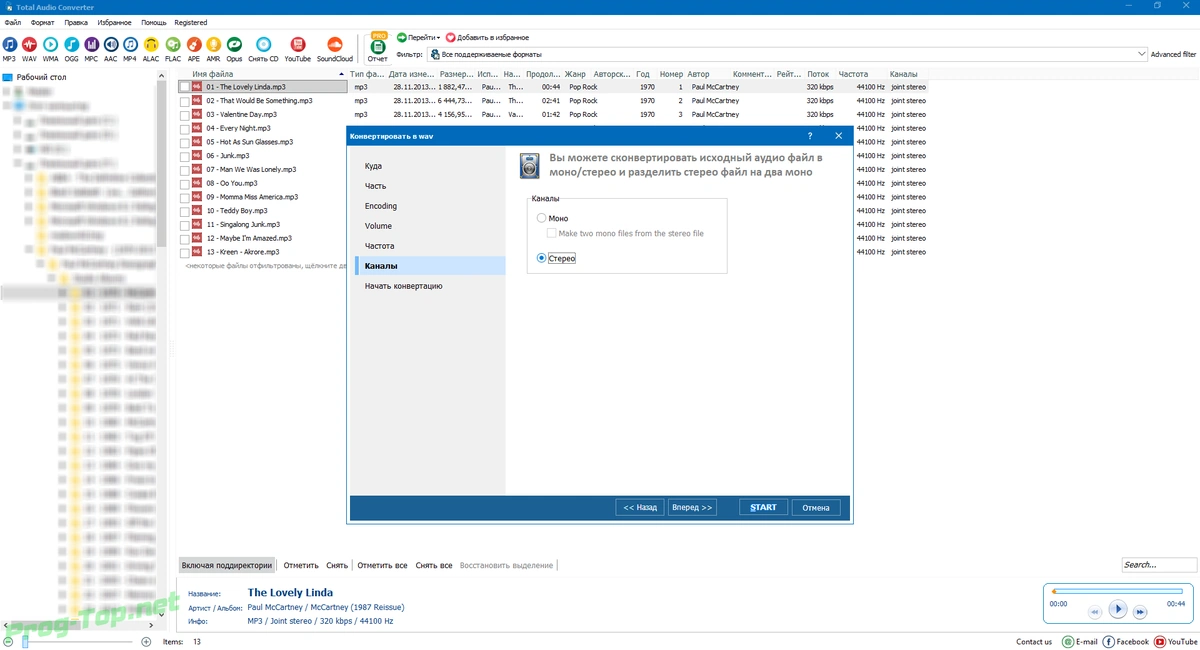Click the dialog help question mark
Viewport: 1200px width, 650px height.
[x=810, y=135]
